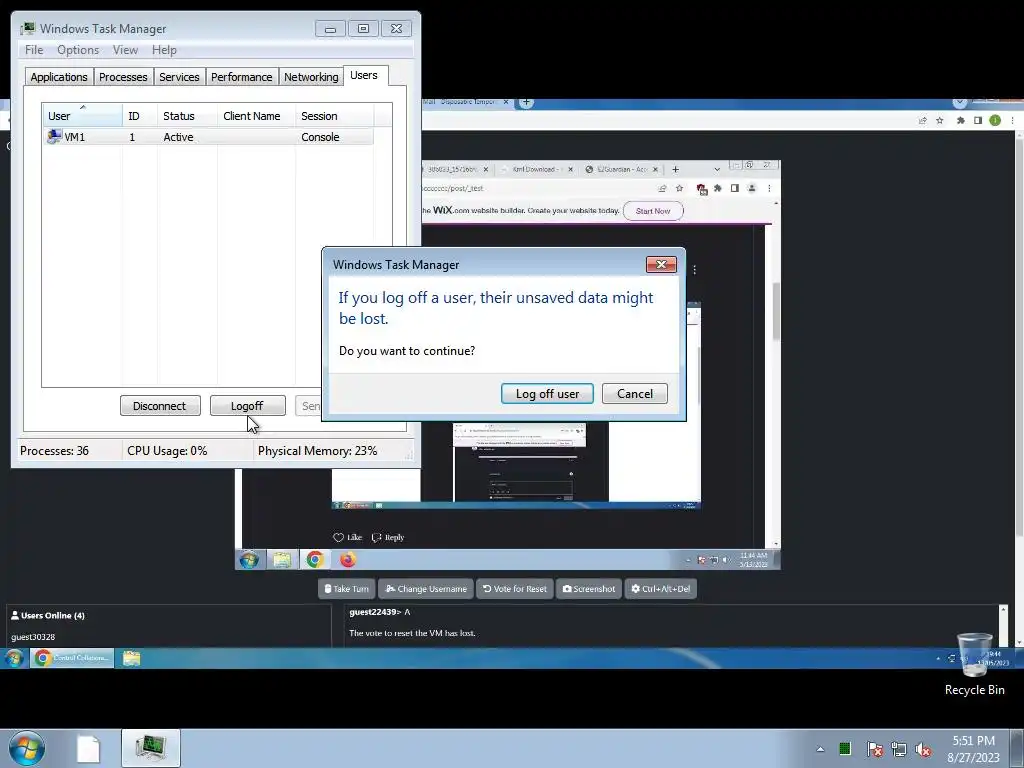Click the Task Manager icon on outer taskbar

click(x=151, y=748)
